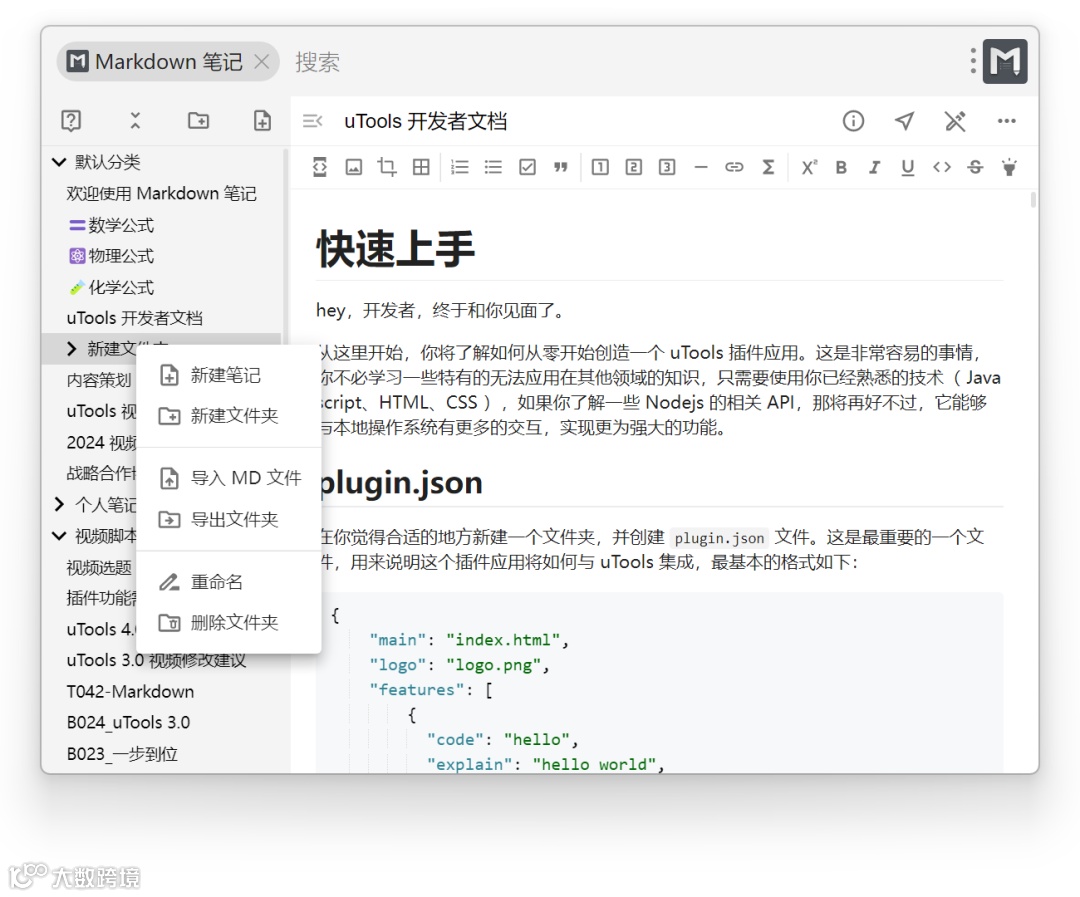Screen dimensions: 1080x897
Task: Insert a block quote
Action: pyautogui.click(x=561, y=167)
